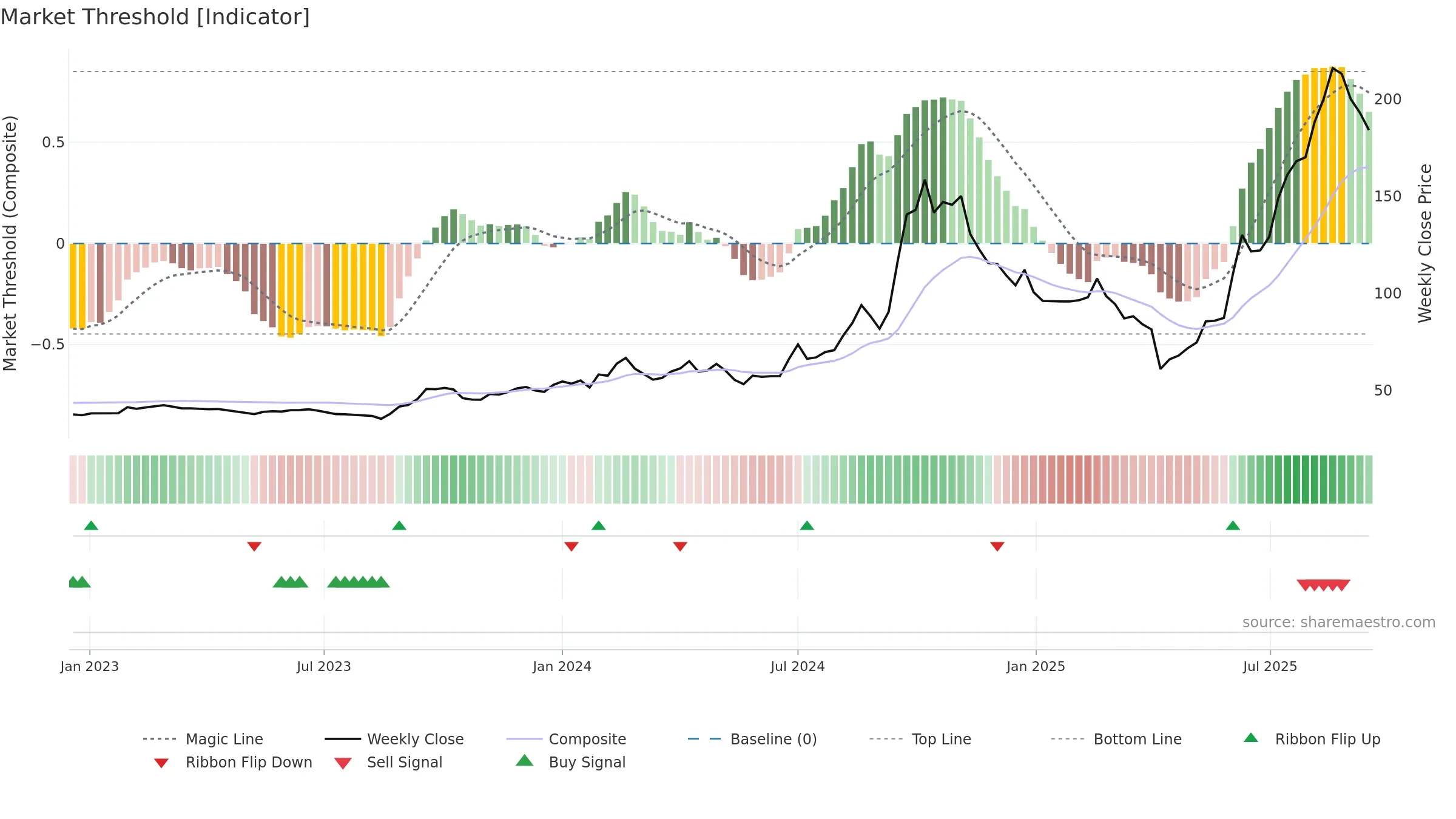Click the 150 tick on the price axis

tap(1388, 196)
